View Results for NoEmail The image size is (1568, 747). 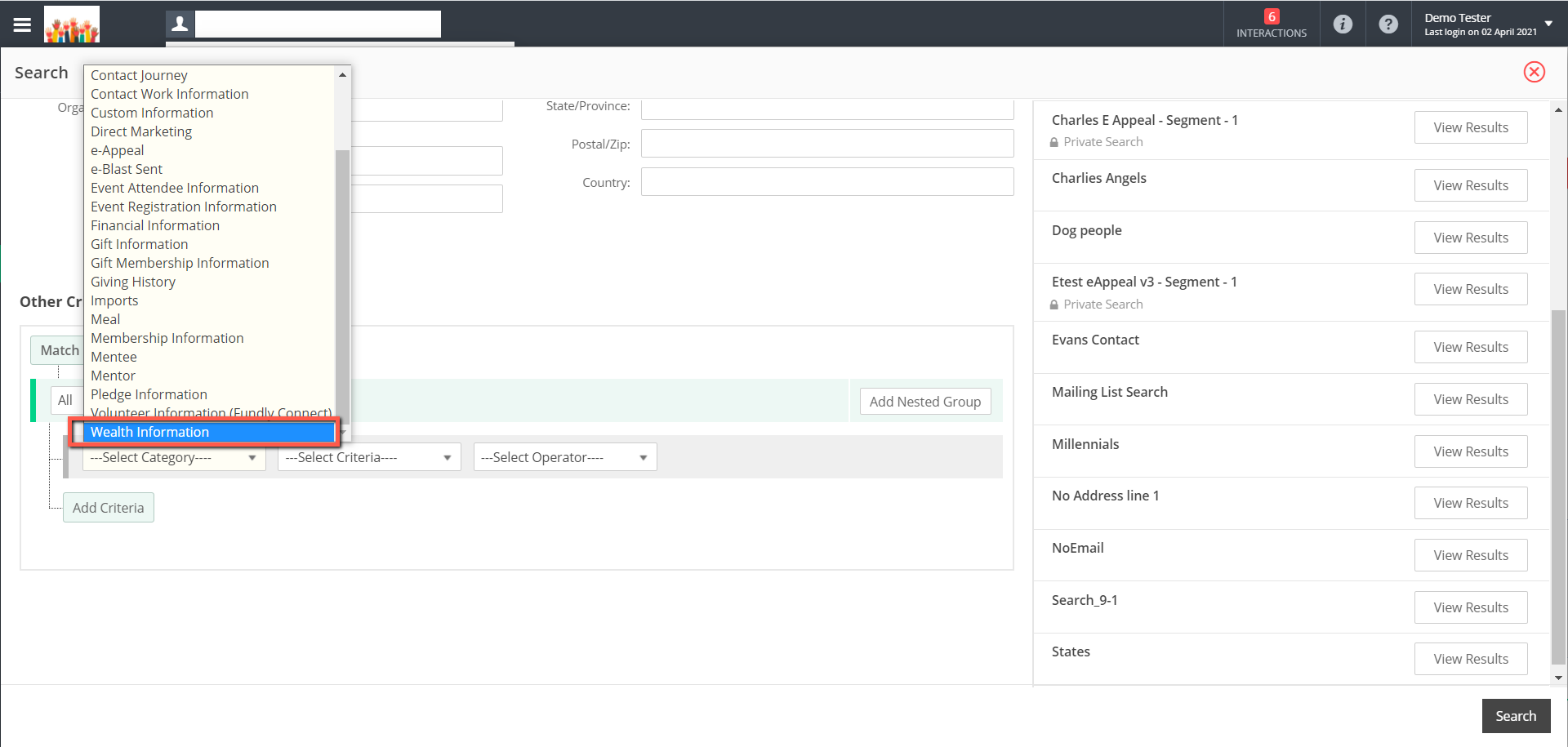[x=1471, y=555]
